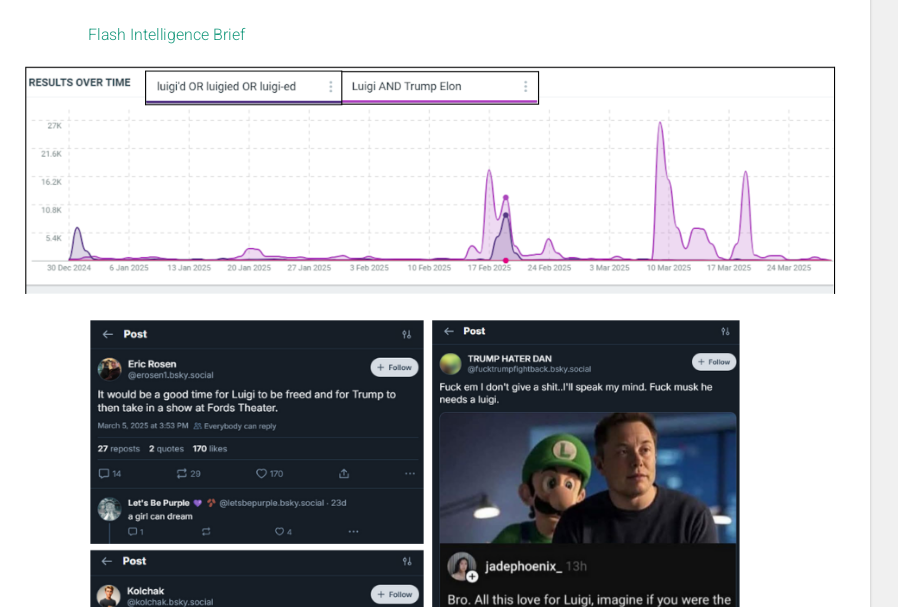Click the "3 Feb 2025" date label
The image size is (898, 607).
pyautogui.click(x=369, y=268)
